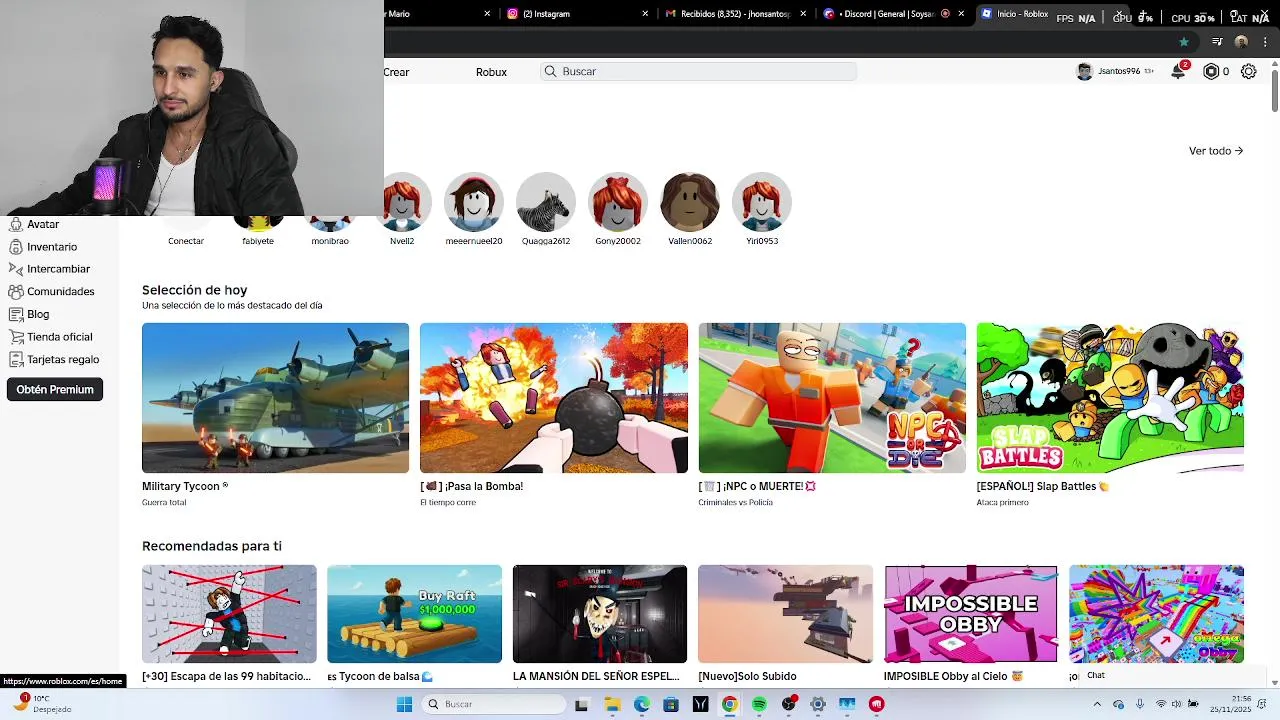Open Microsoft Store from taskbar

(x=671, y=704)
